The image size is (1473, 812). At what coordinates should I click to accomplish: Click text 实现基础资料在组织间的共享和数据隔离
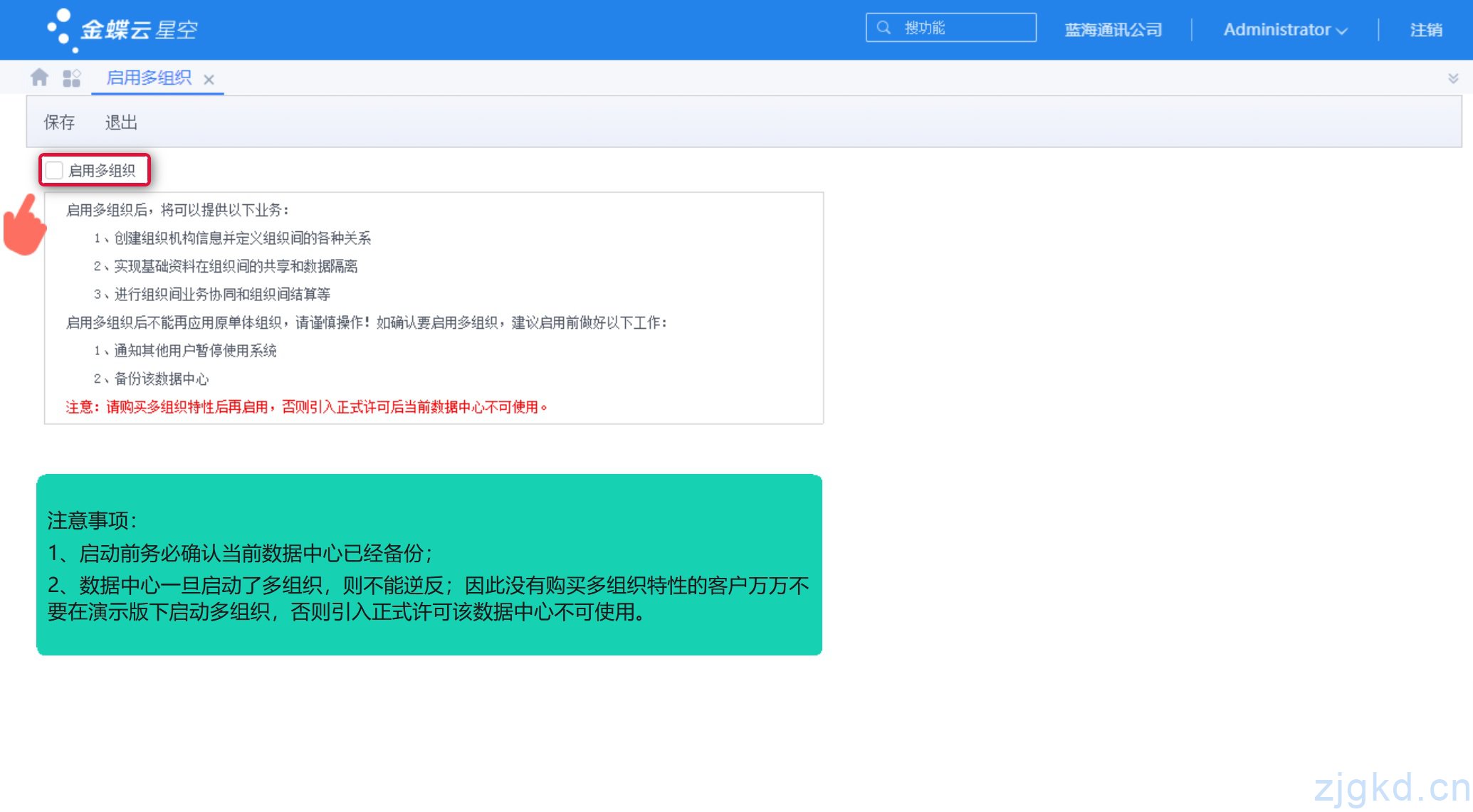(x=236, y=266)
